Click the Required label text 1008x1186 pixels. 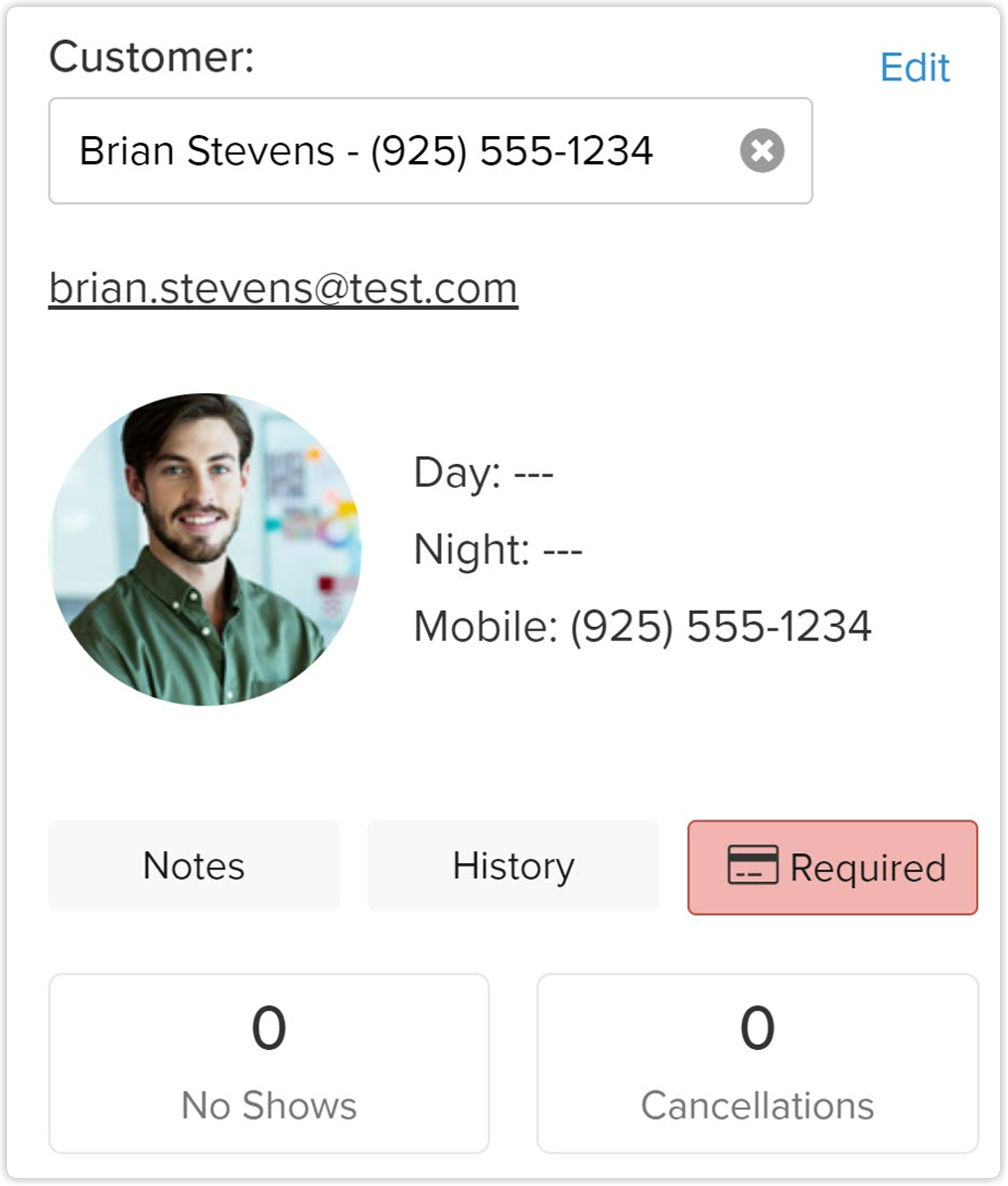point(868,867)
